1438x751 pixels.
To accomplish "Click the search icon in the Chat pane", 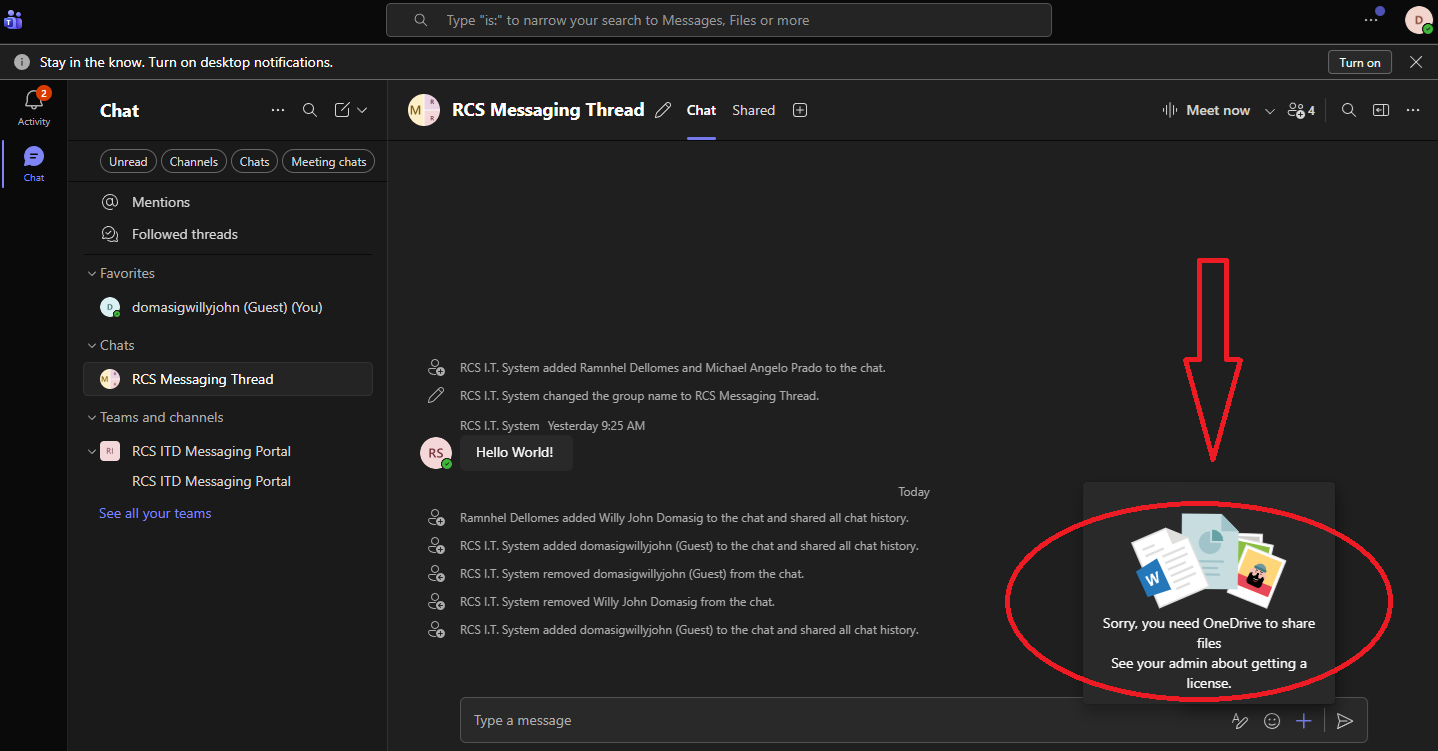I will 310,110.
